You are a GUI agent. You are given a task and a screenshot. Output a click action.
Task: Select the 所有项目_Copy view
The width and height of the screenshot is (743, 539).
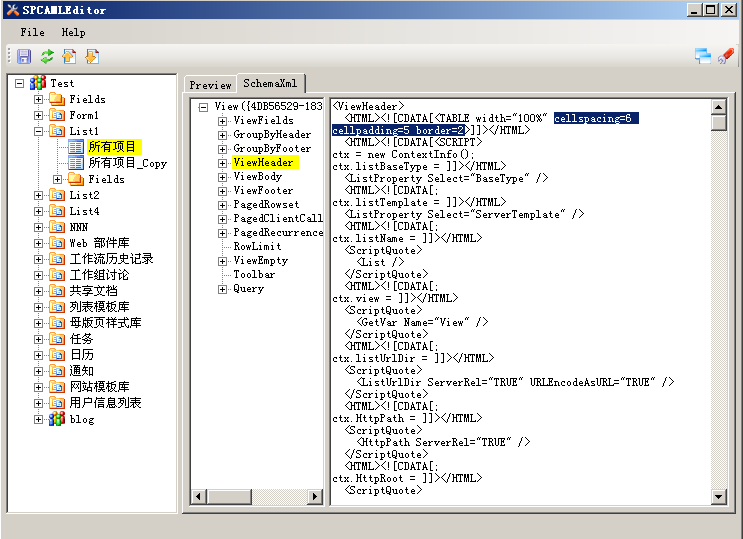[127, 163]
